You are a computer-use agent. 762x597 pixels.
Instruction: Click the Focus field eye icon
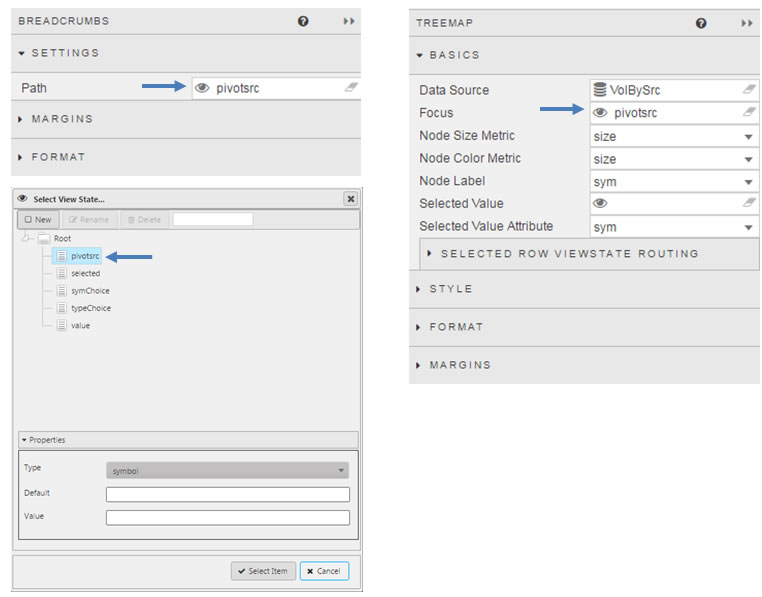(x=600, y=113)
